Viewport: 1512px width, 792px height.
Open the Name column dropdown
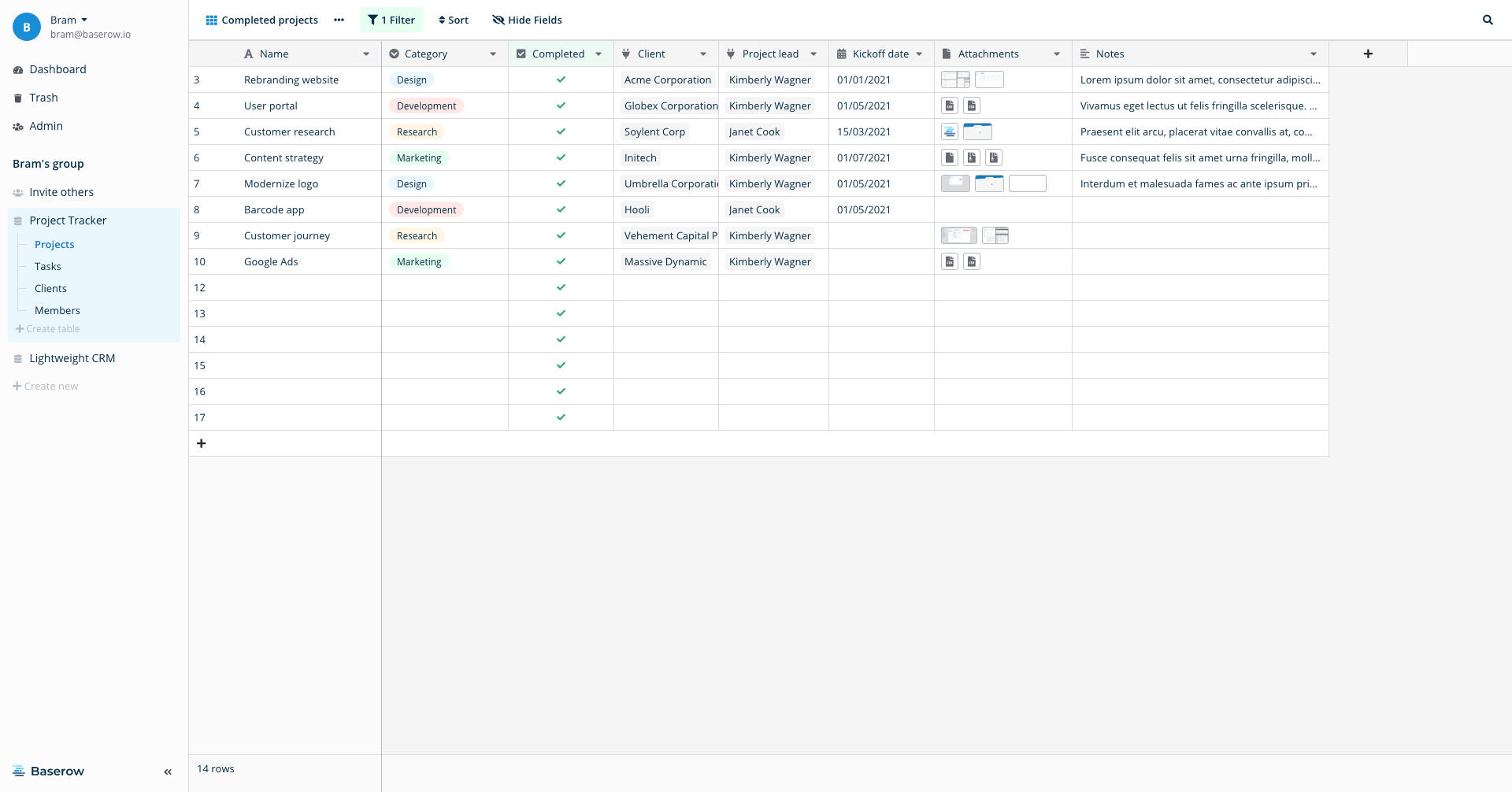click(366, 54)
